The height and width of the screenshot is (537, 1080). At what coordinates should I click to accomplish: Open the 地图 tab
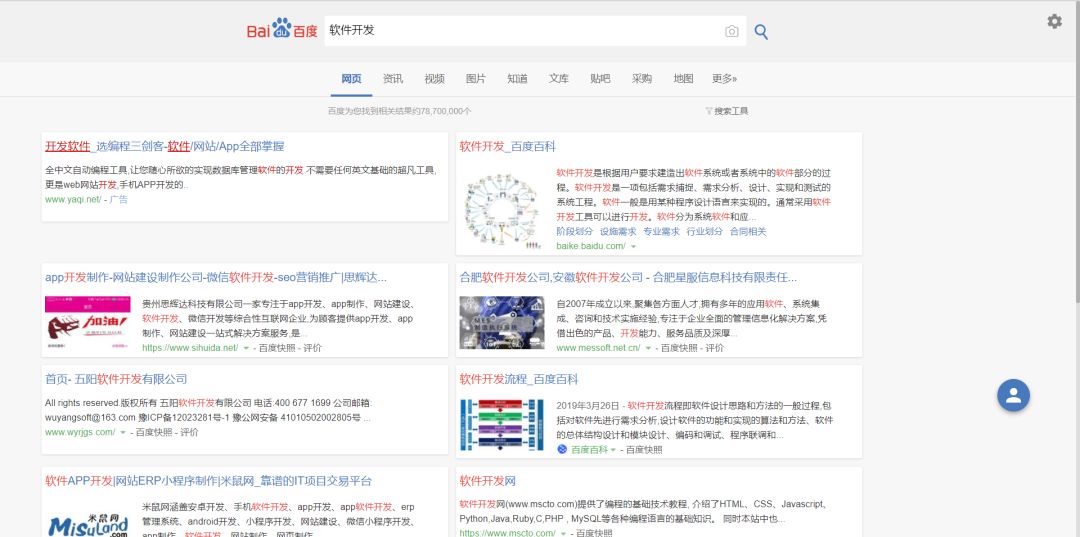[x=683, y=79]
